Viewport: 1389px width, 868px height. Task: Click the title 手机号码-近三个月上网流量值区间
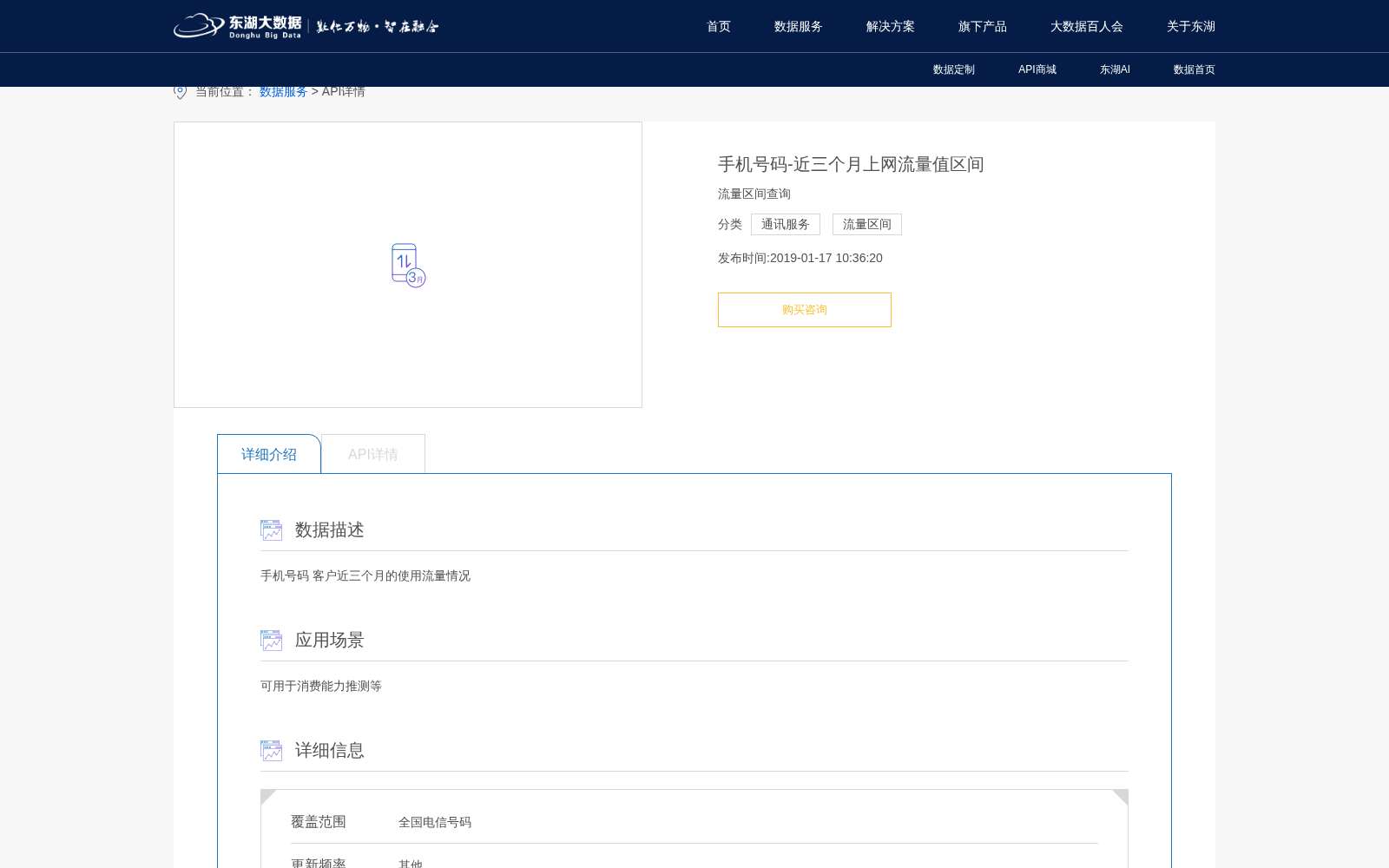pos(851,164)
